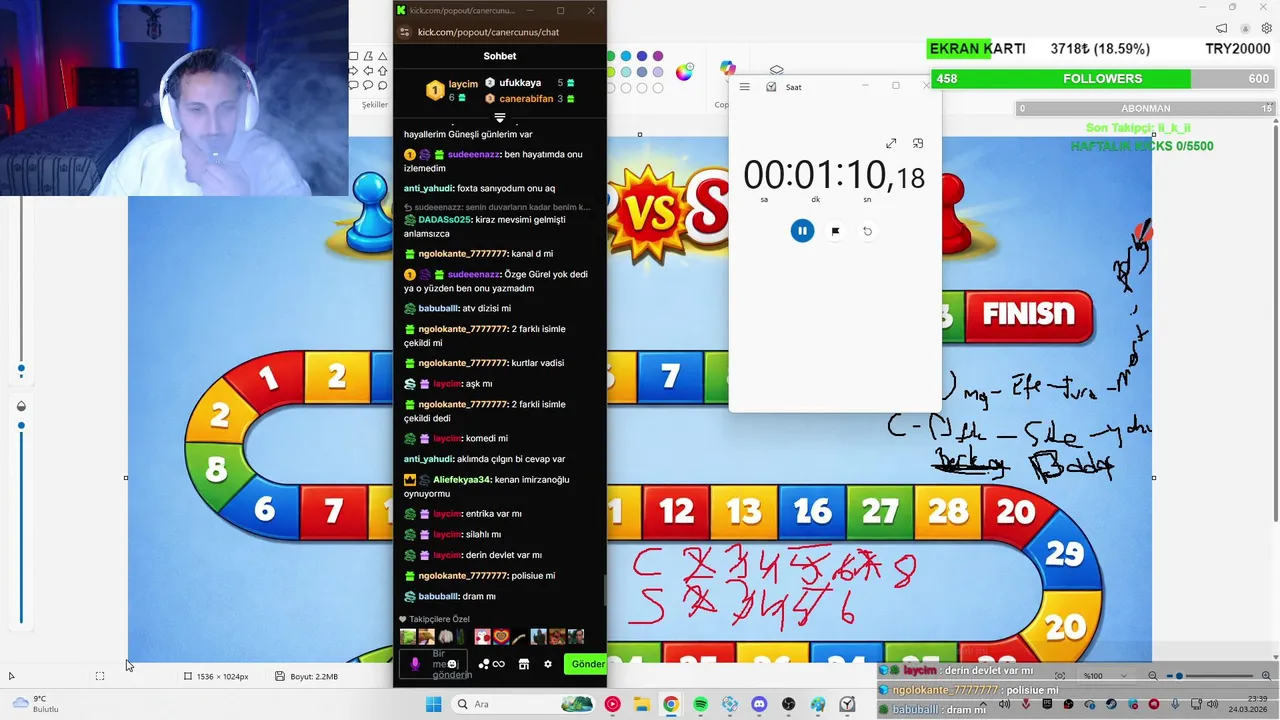Click username babuballl on 'atv dizisi mi'
This screenshot has height=720, width=1280.
(x=439, y=308)
